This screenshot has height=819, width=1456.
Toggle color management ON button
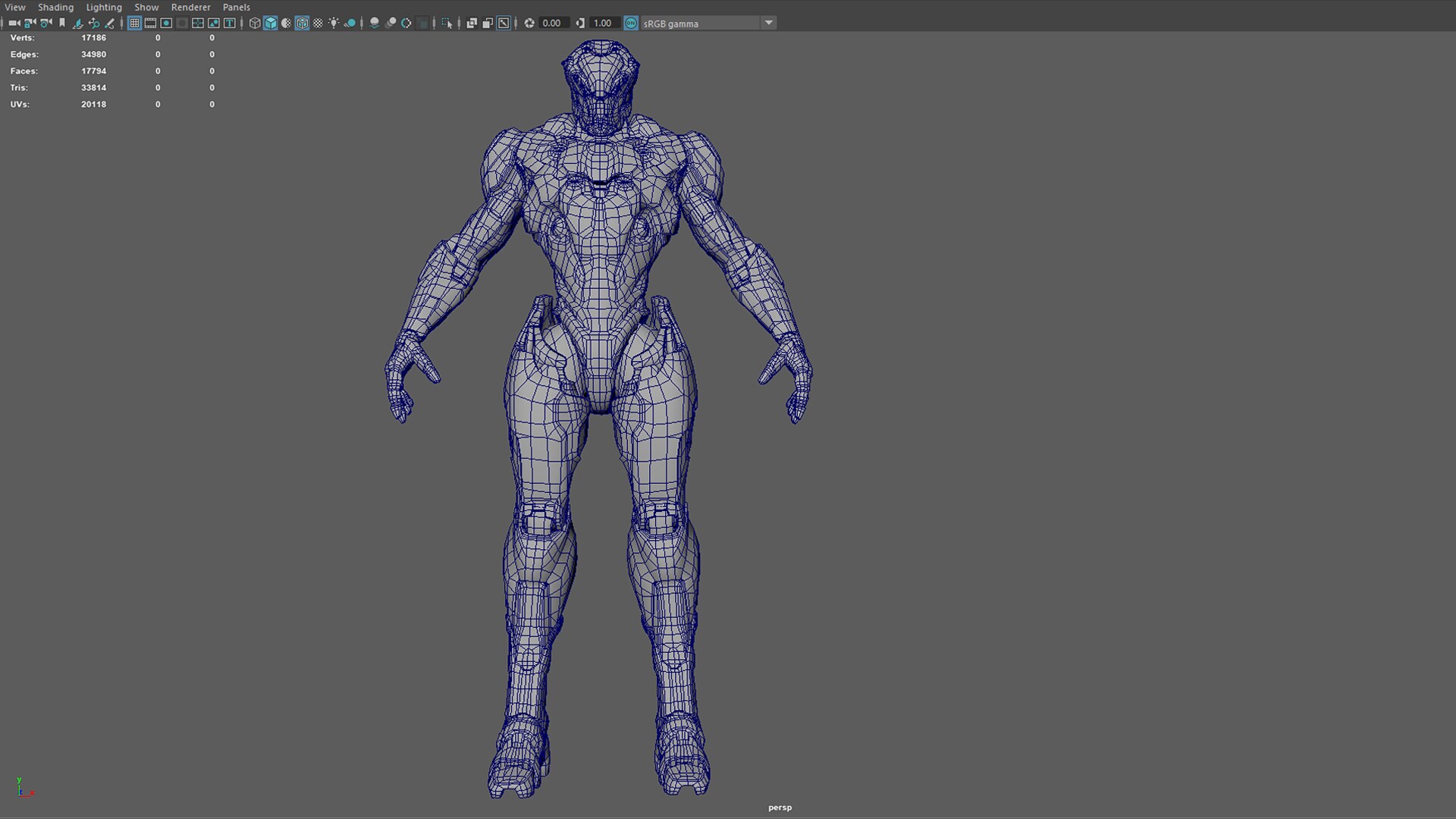tap(631, 23)
